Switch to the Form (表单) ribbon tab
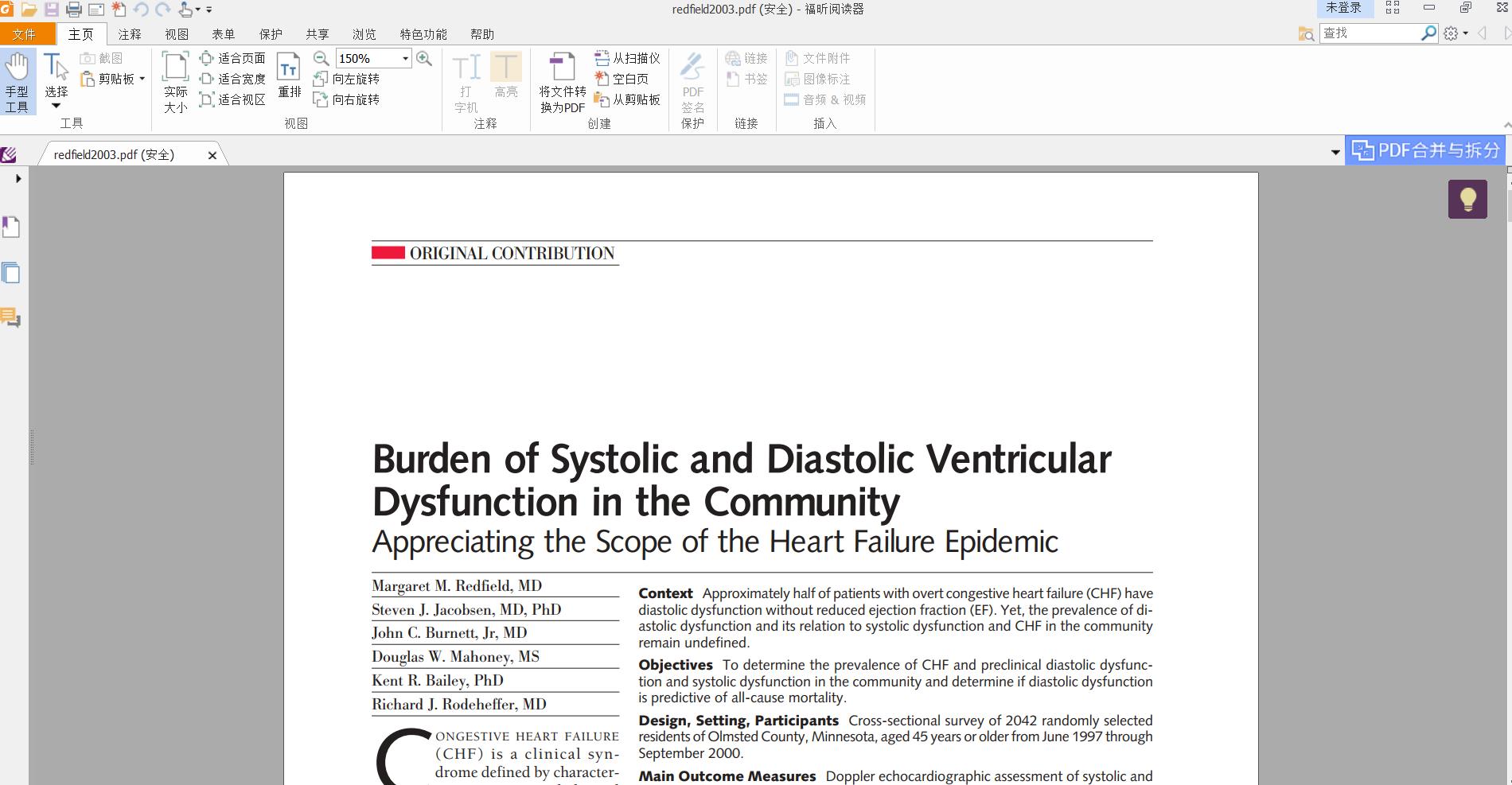The image size is (1512, 785). 224,34
